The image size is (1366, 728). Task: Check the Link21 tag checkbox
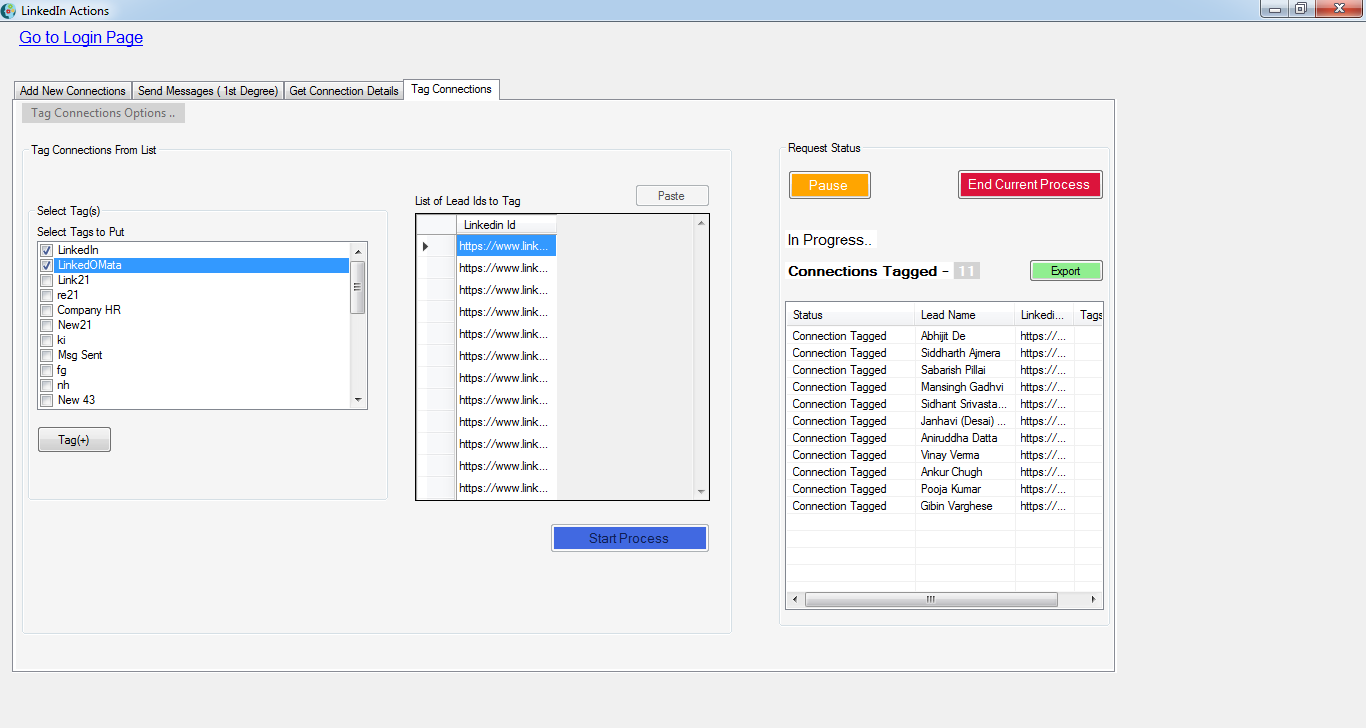click(46, 280)
